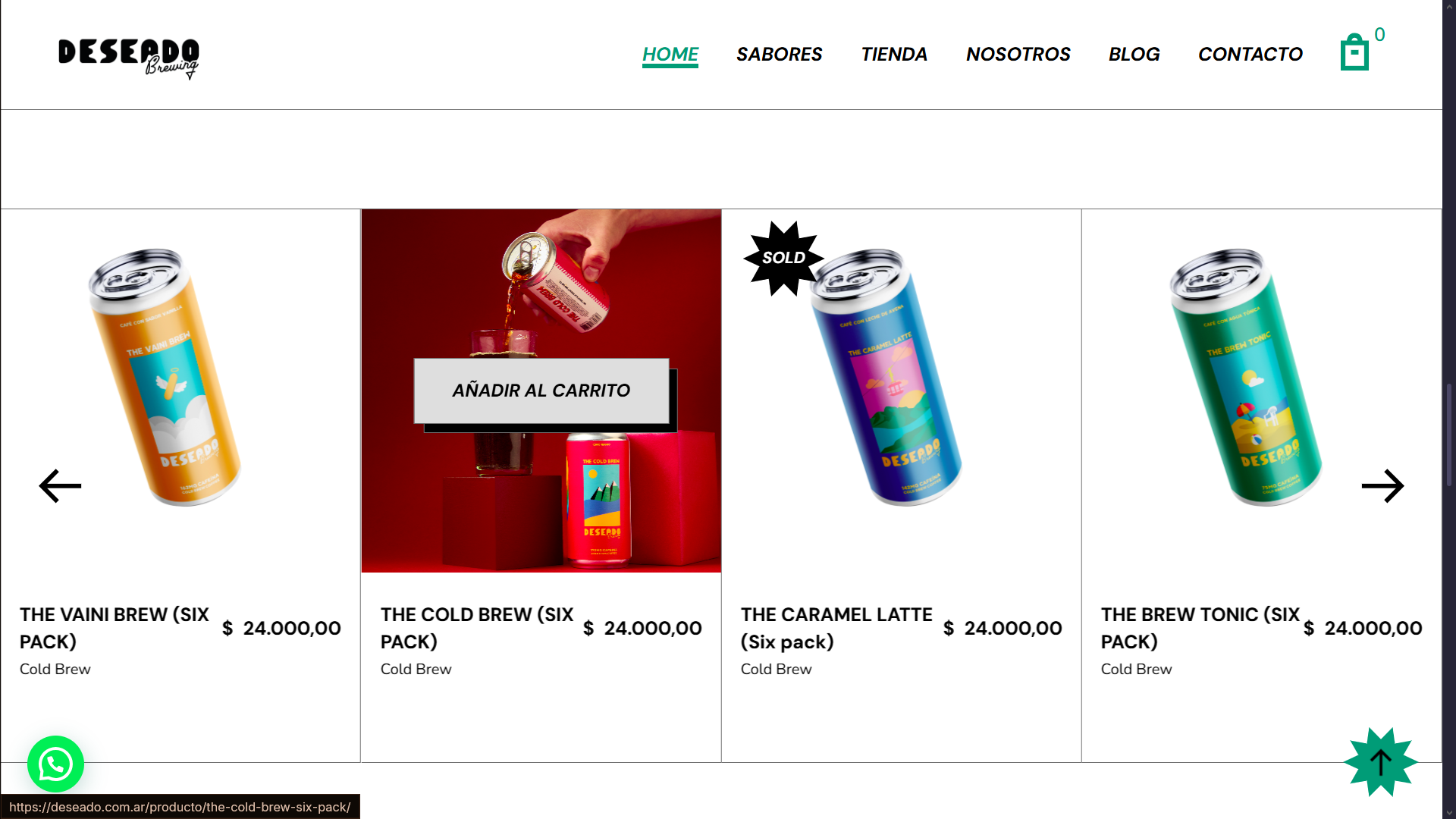Open the shopping bag cart icon
Image resolution: width=1456 pixels, height=819 pixels.
click(1354, 52)
